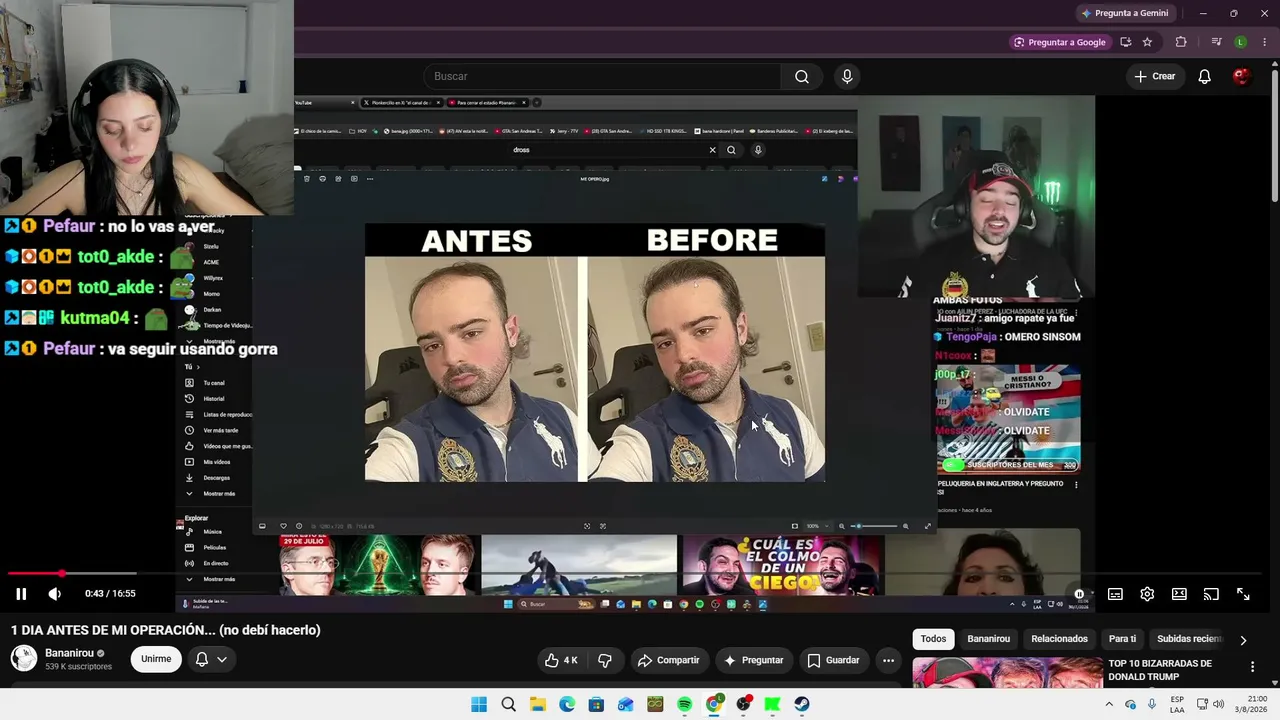Select the Bananirou filter chip
Screen dimensions: 1280x720
tap(989, 639)
